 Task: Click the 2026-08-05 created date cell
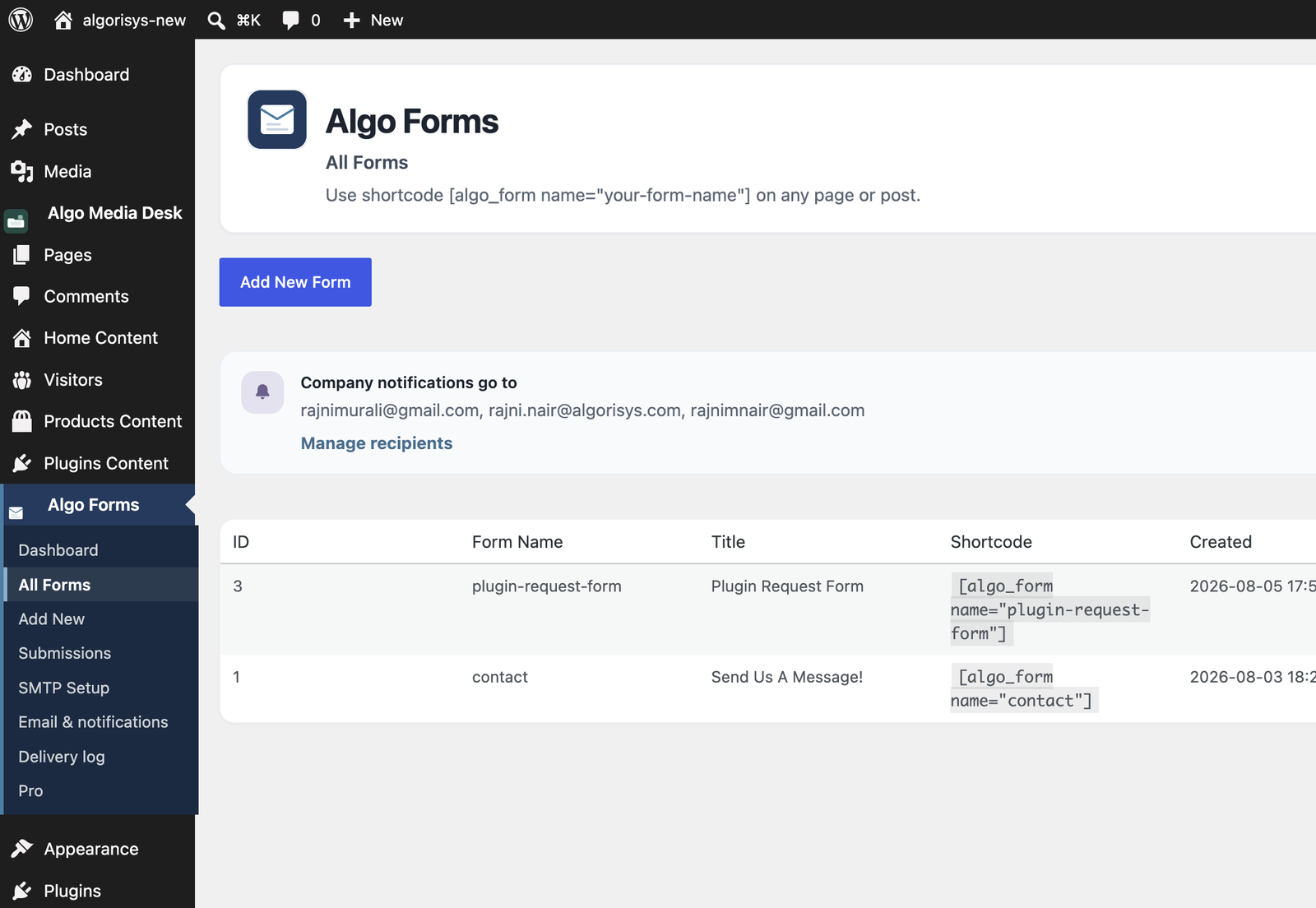(1252, 586)
